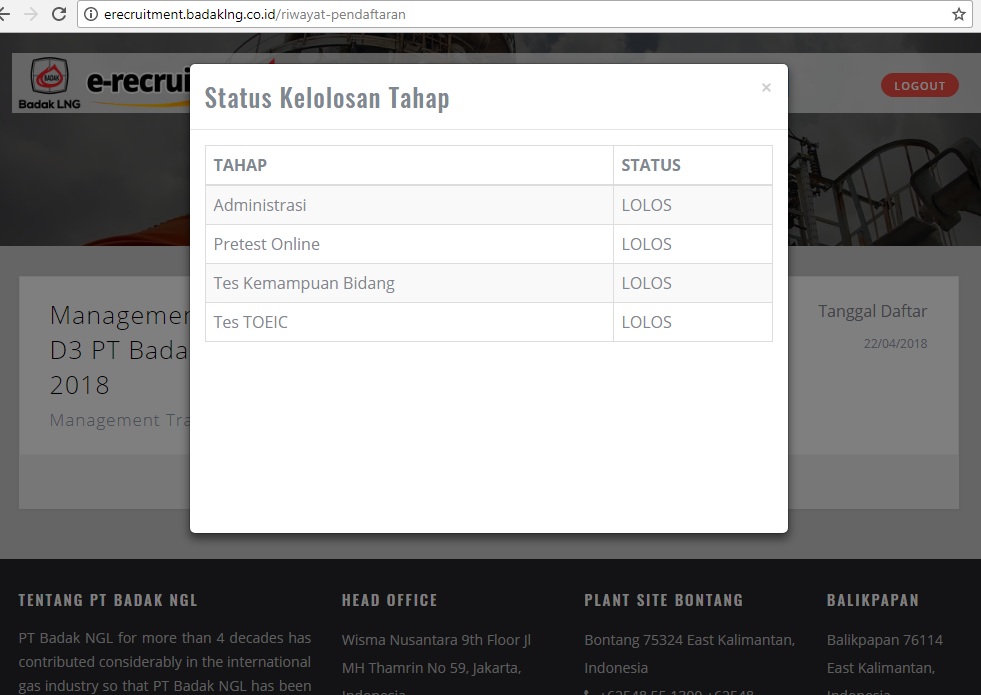Click the HEAD OFFICE footer heading
981x695 pixels.
(x=389, y=601)
